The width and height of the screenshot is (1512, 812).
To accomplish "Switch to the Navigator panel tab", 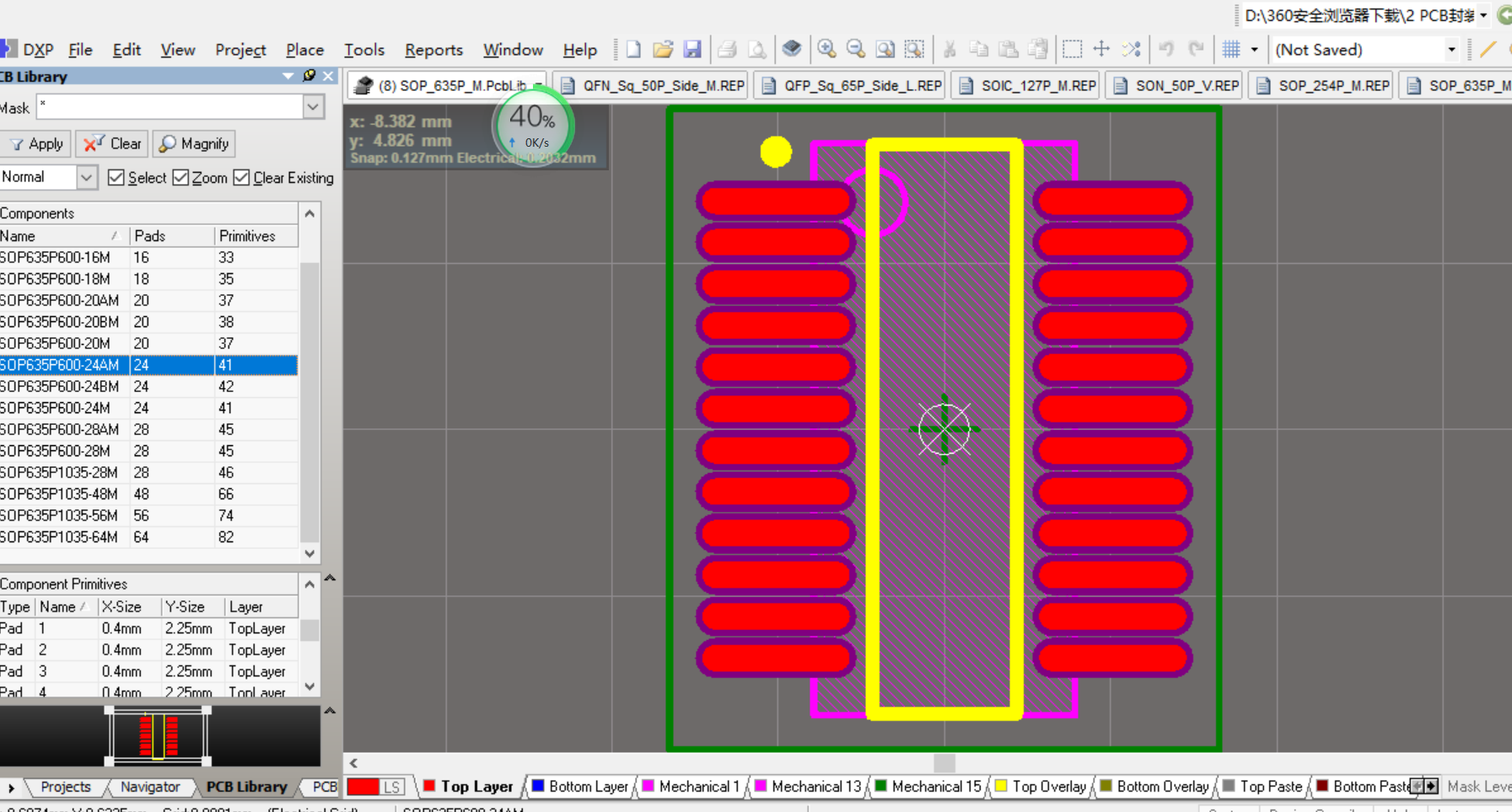I will coord(150,787).
